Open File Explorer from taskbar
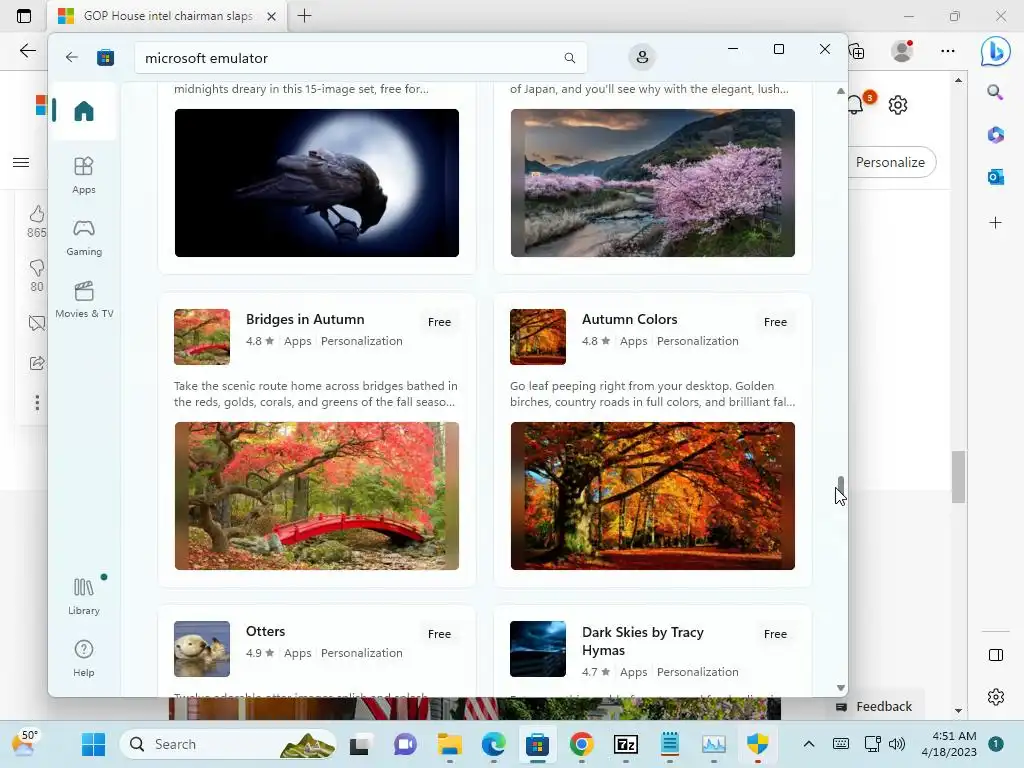The image size is (1024, 768). [x=449, y=744]
